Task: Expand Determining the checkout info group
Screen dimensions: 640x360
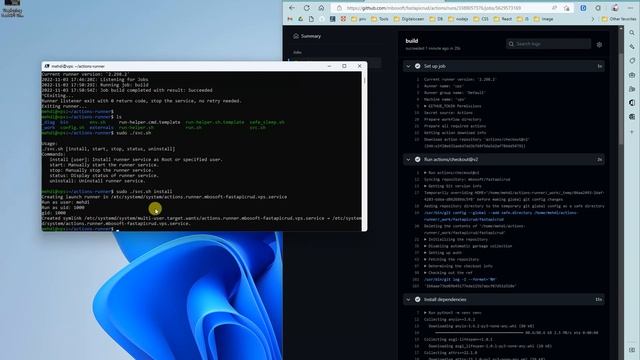Action: [458, 266]
